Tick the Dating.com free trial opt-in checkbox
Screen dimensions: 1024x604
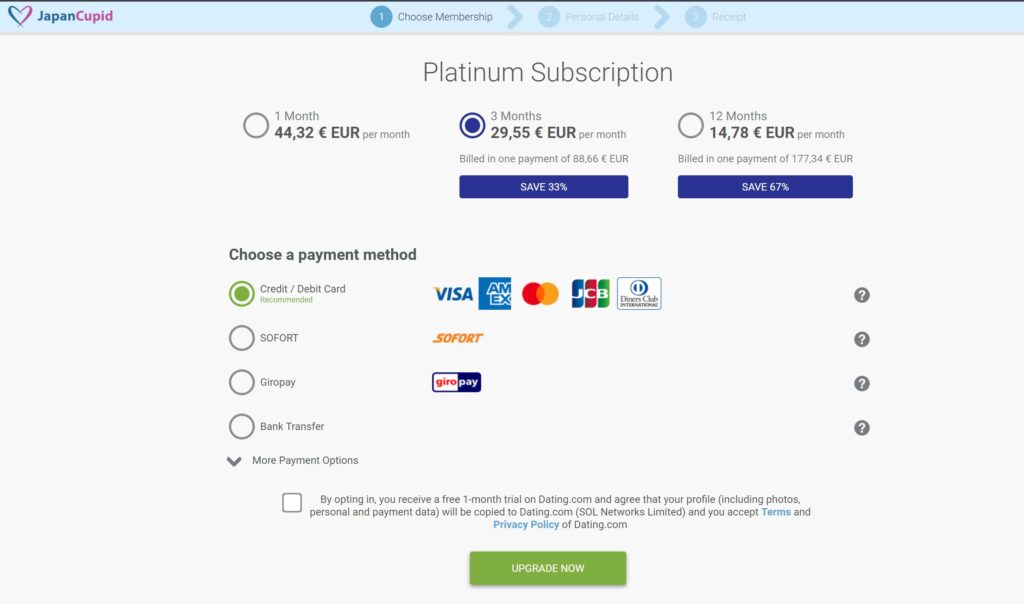292,503
